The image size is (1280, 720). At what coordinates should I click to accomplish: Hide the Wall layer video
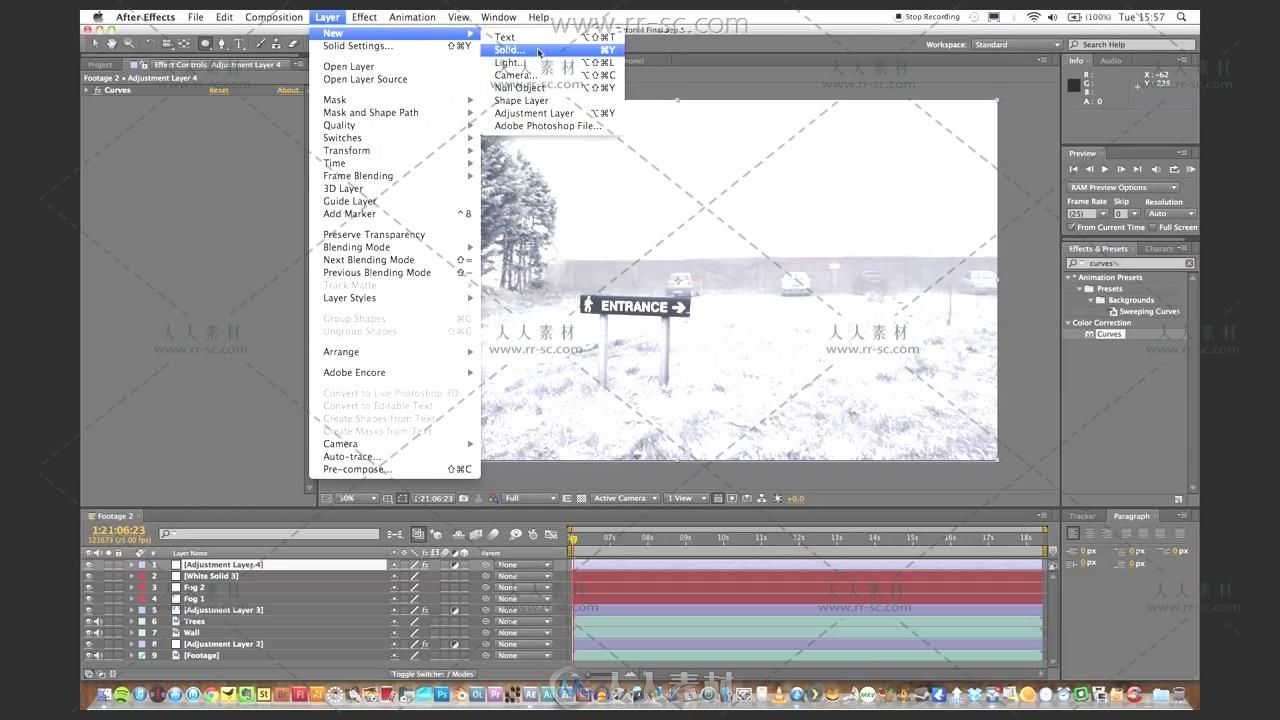coord(88,633)
